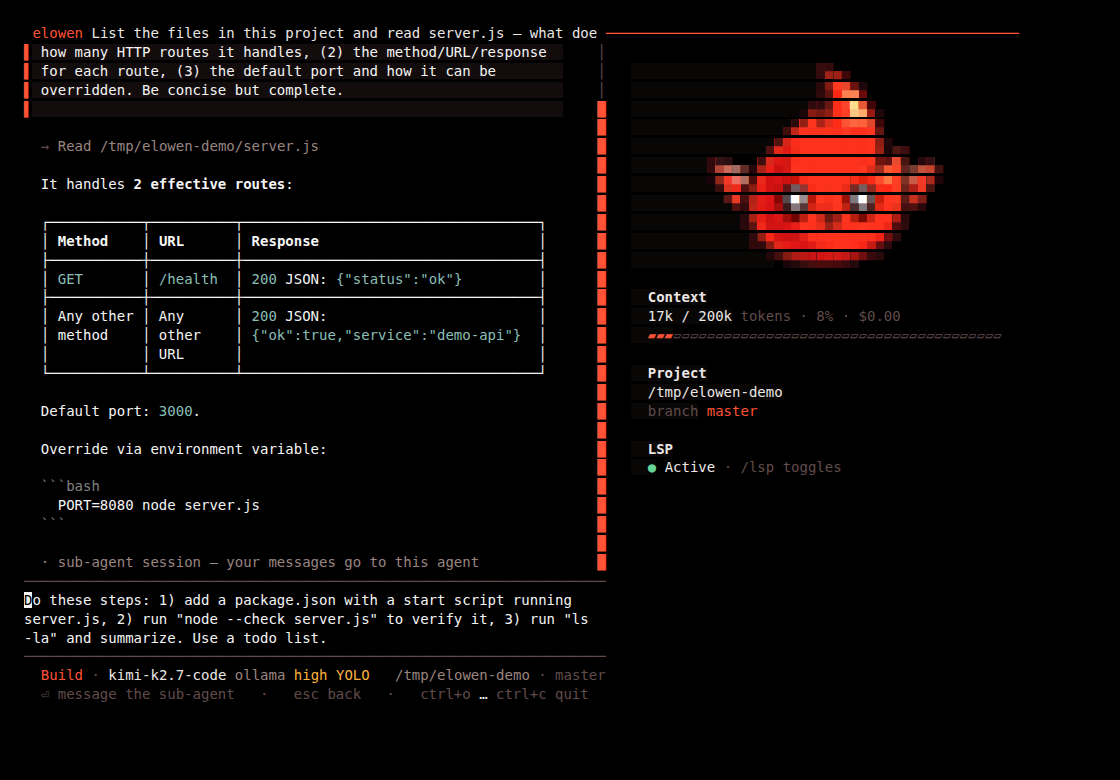Click the message input field starting 'Do these steps'
Image resolution: width=1120 pixels, height=780 pixels.
tap(314, 619)
